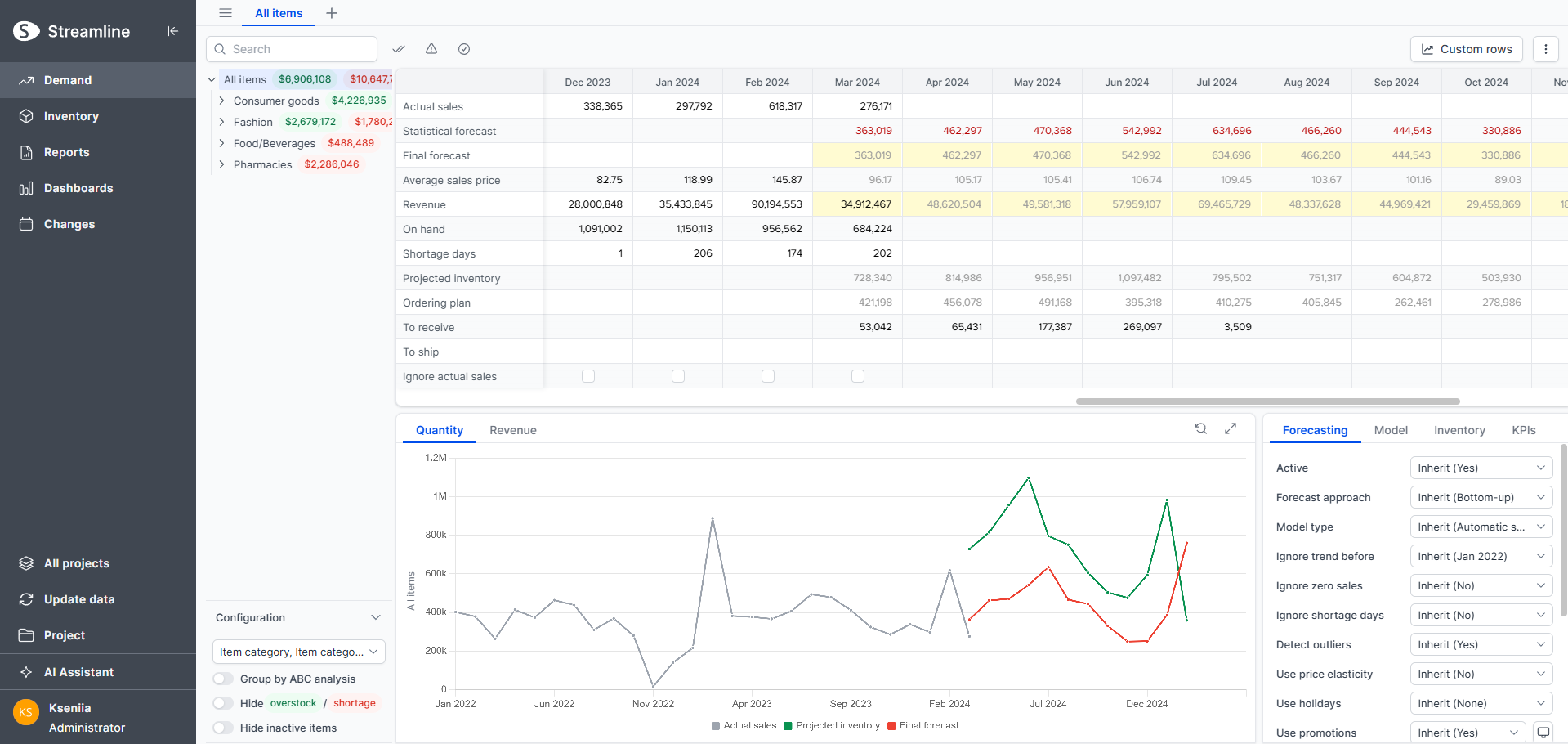Open the Item category configuration dropdown
The height and width of the screenshot is (744, 1568).
coord(298,652)
